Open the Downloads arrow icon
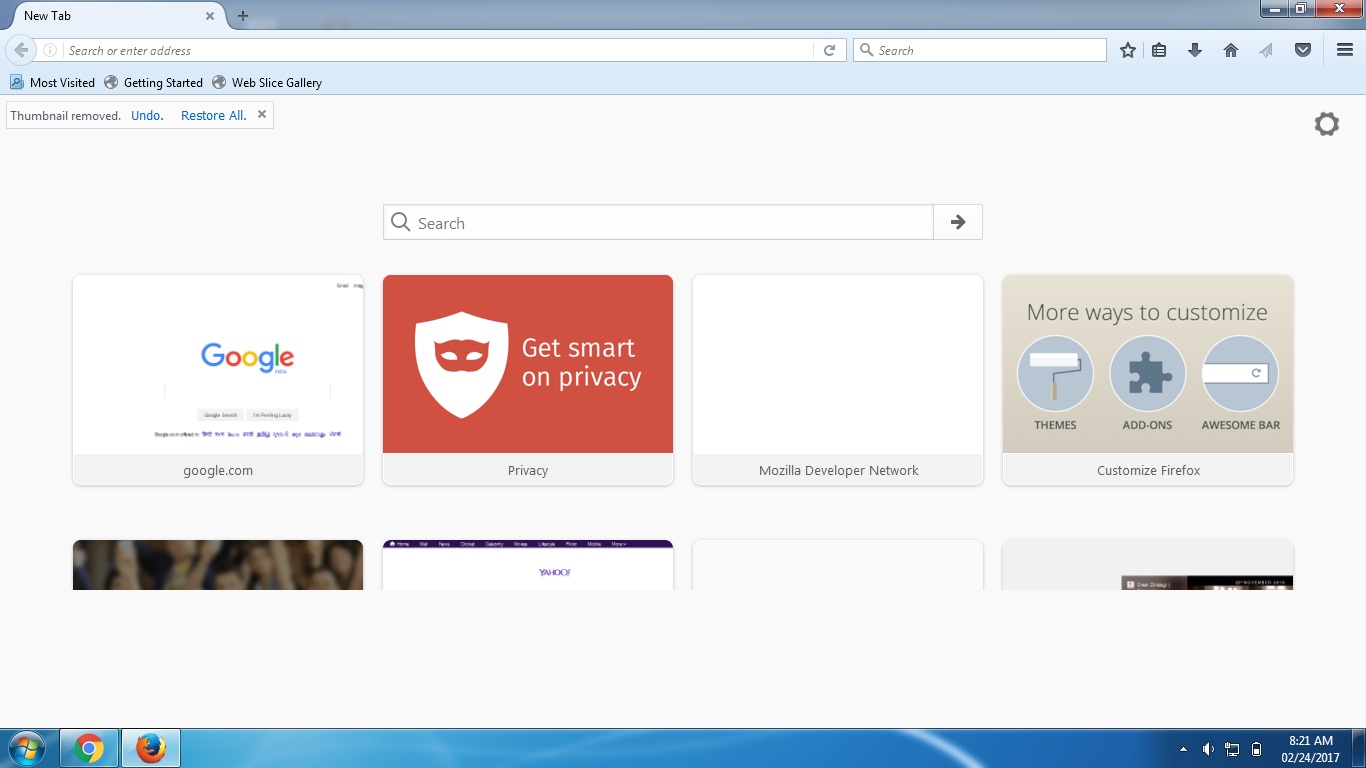Viewport: 1366px width, 768px height. click(1194, 50)
